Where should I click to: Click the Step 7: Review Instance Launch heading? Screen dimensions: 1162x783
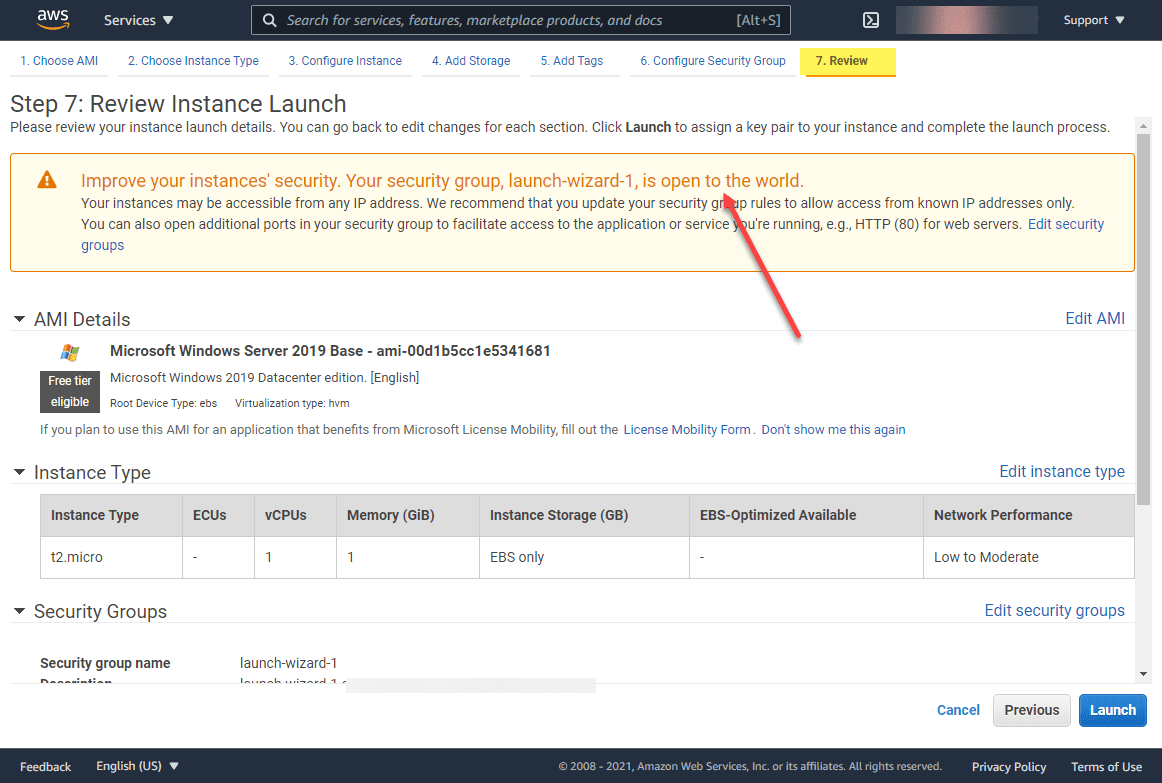pos(178,104)
